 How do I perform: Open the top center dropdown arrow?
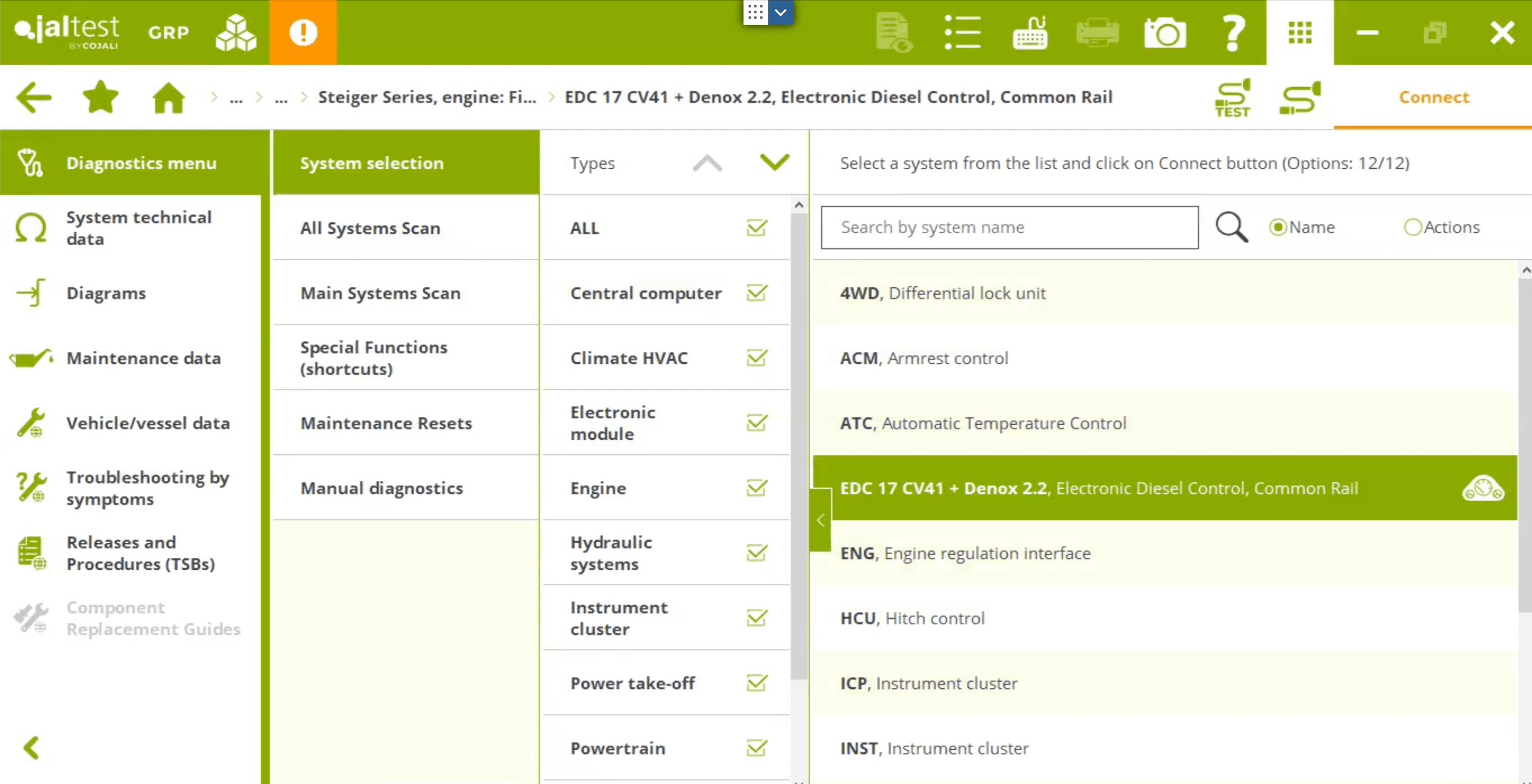point(780,12)
